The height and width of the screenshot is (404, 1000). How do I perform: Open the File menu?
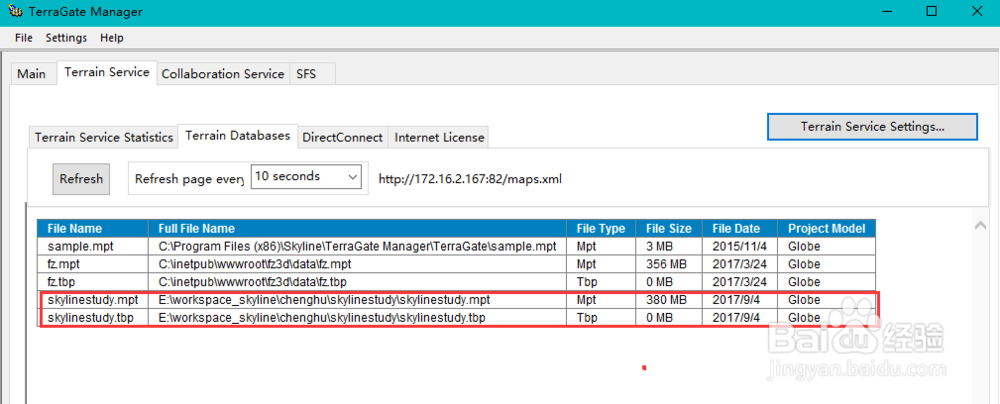click(x=24, y=38)
